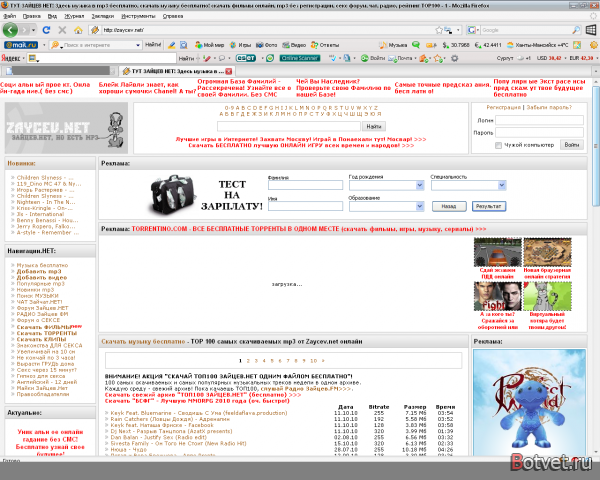The height and width of the screenshot is (480, 600).
Task: Open the Скачать ТОРРЕНТЫ sidebar link
Action: [47, 333]
